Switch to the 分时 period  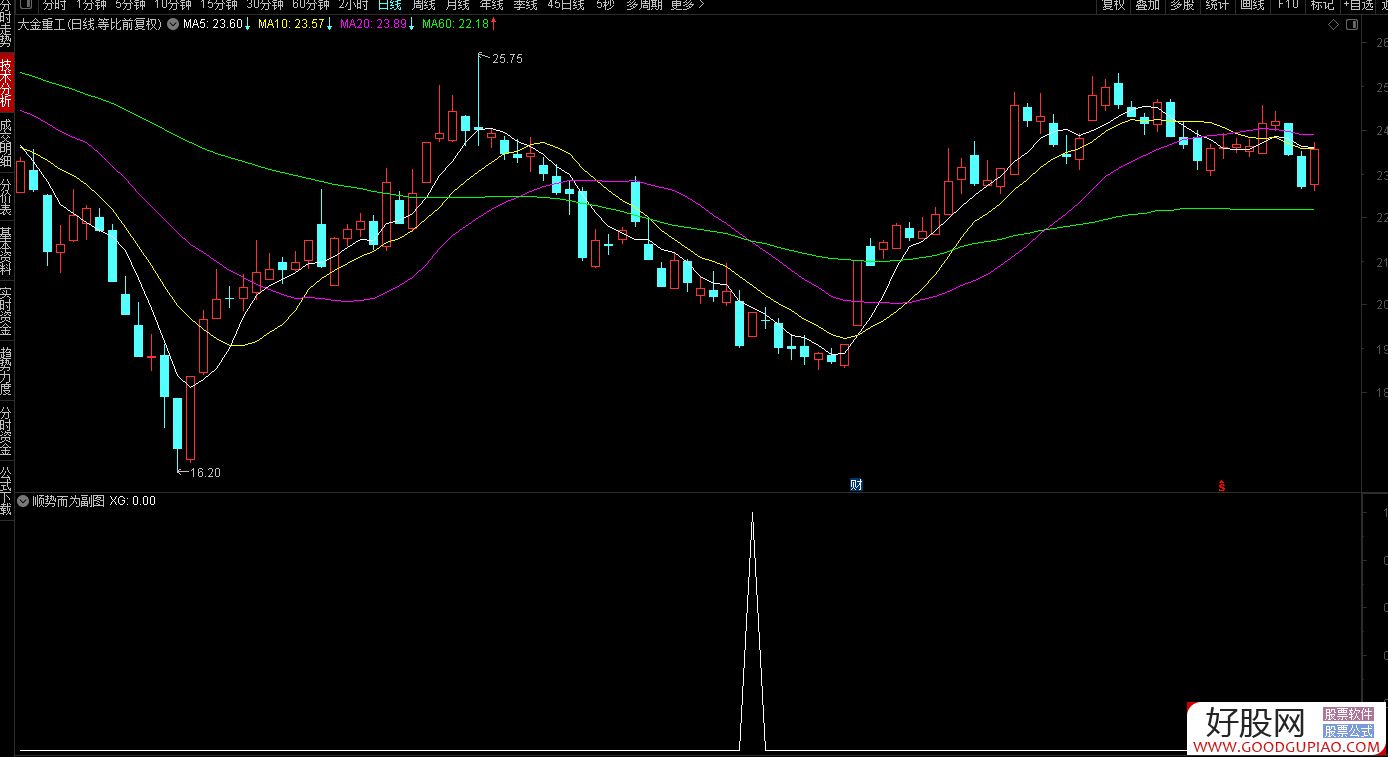pyautogui.click(x=54, y=5)
